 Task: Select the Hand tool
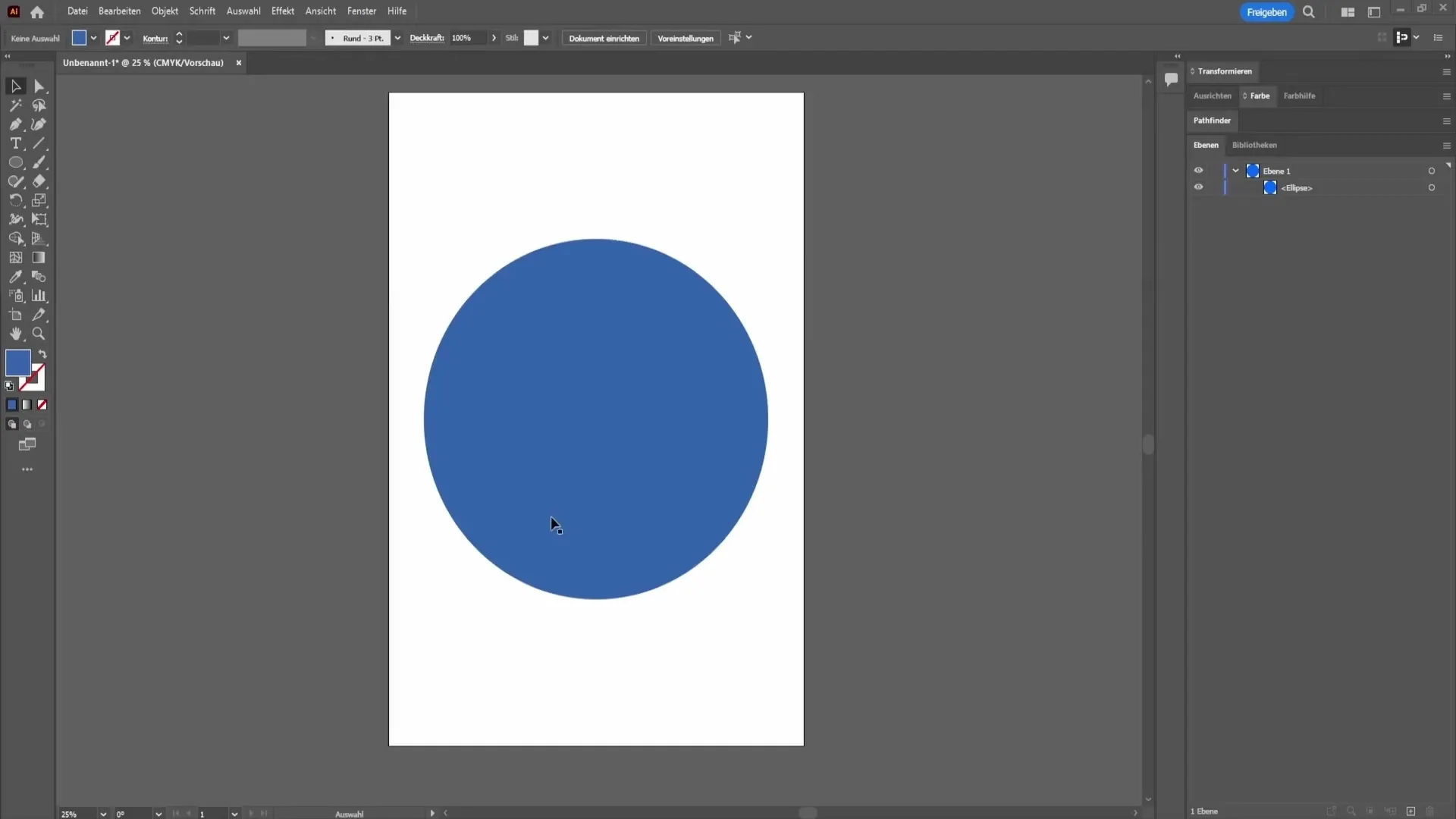(x=15, y=334)
